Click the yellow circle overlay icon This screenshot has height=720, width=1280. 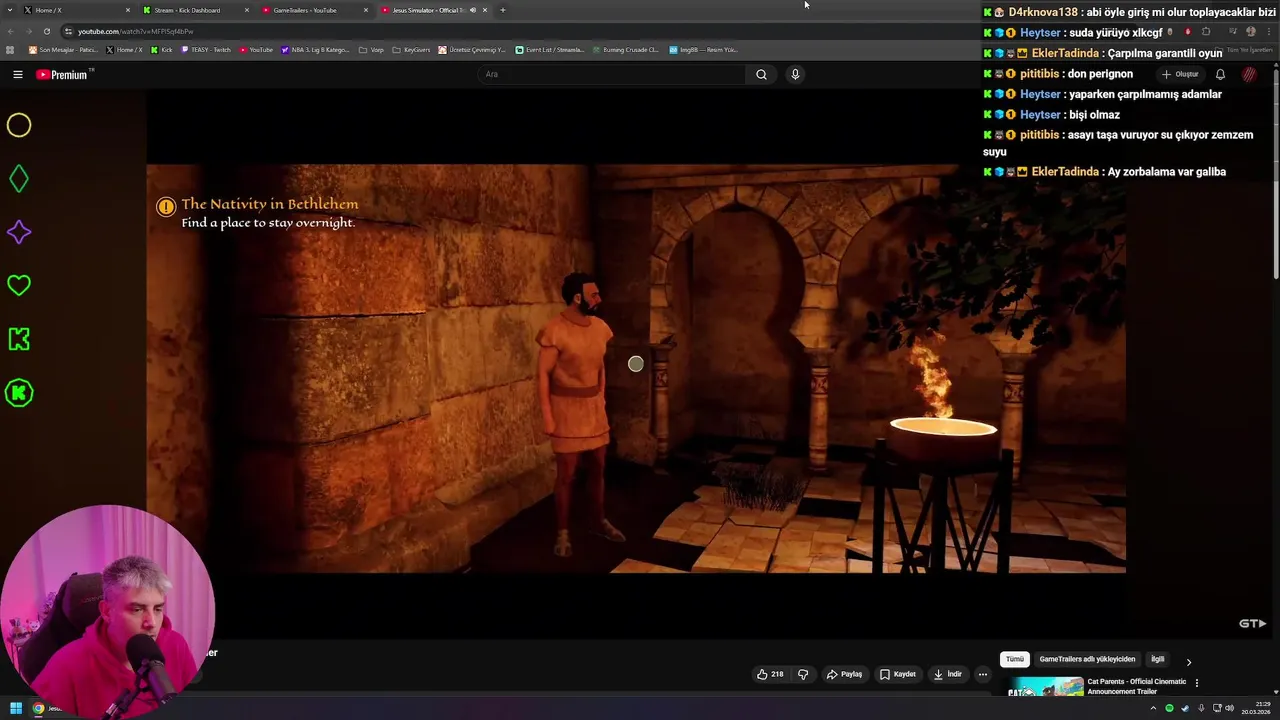tap(19, 125)
